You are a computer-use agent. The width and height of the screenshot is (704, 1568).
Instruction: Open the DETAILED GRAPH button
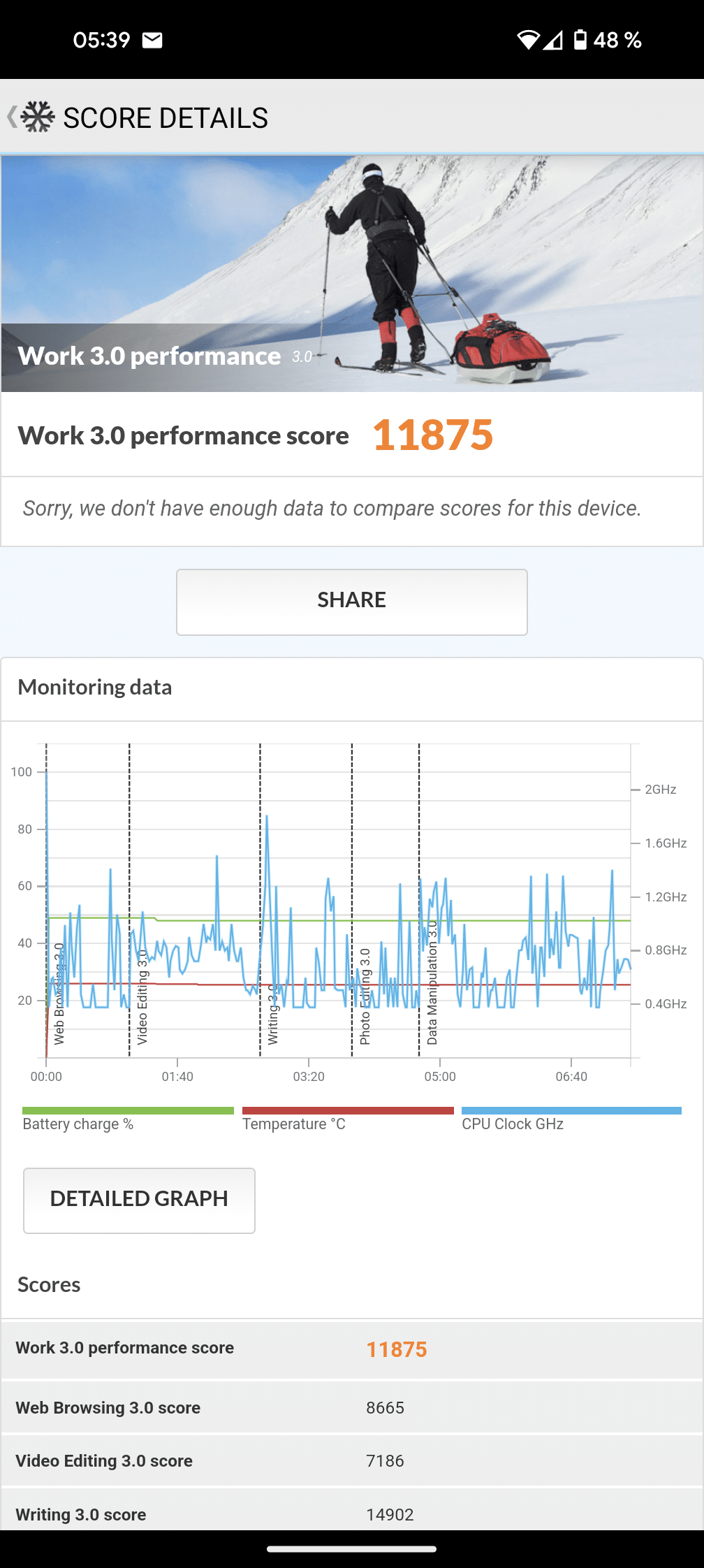coord(139,1200)
